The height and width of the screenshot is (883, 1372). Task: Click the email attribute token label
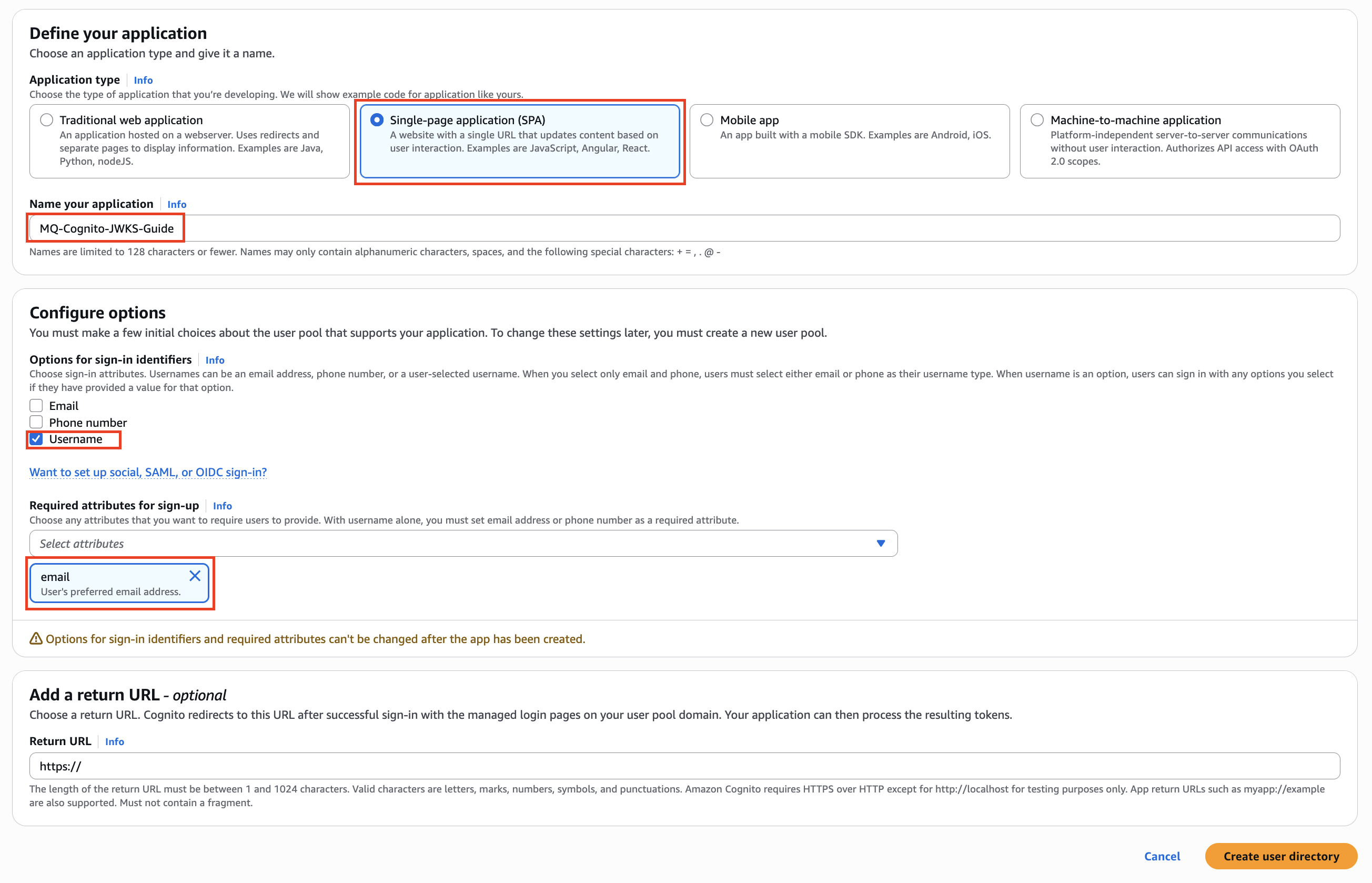(55, 577)
